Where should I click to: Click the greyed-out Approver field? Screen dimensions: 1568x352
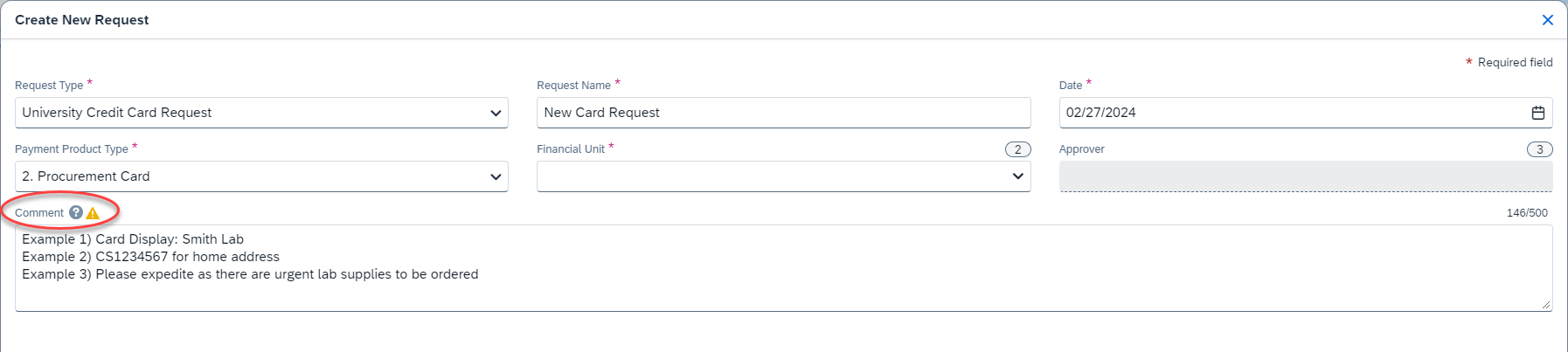1305,176
